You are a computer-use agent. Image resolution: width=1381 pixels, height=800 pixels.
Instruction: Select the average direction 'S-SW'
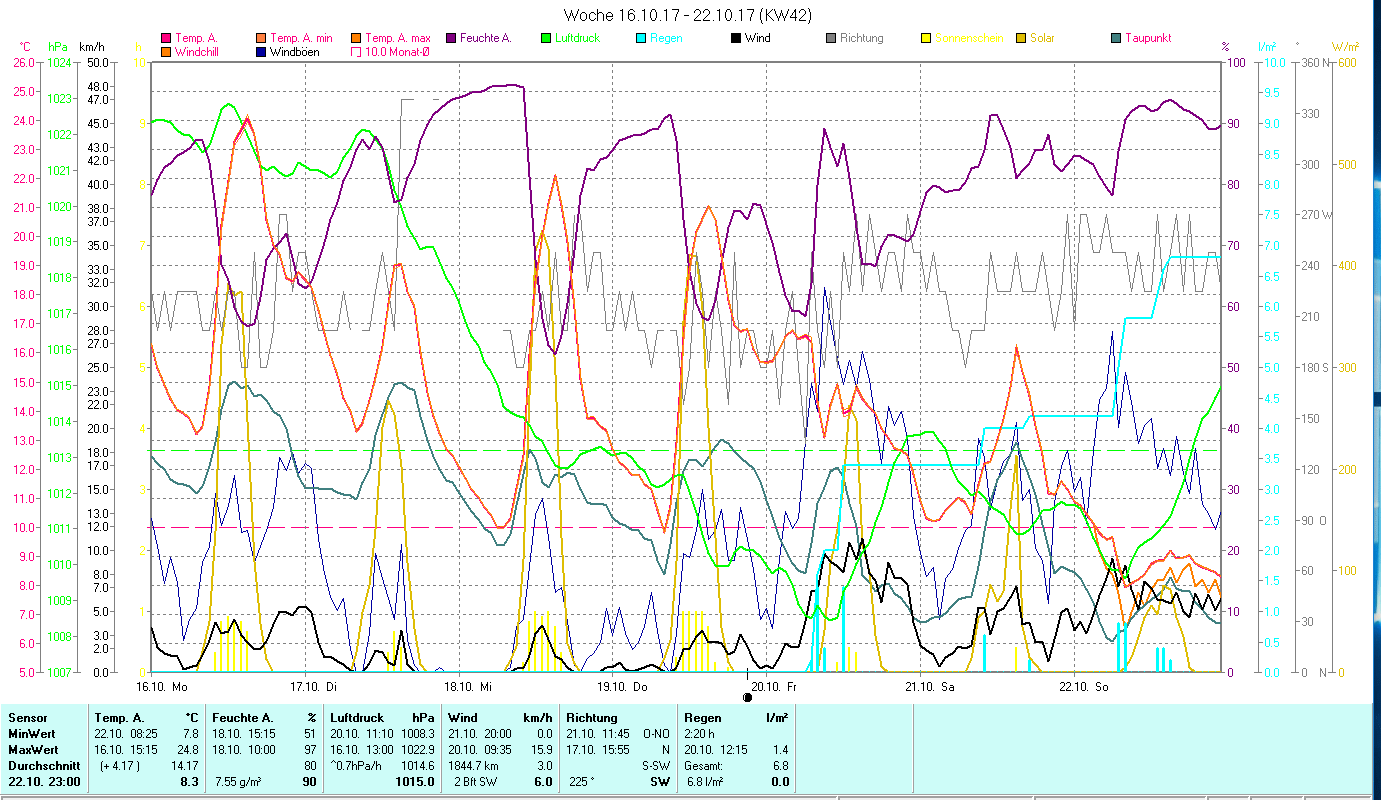[x=657, y=766]
